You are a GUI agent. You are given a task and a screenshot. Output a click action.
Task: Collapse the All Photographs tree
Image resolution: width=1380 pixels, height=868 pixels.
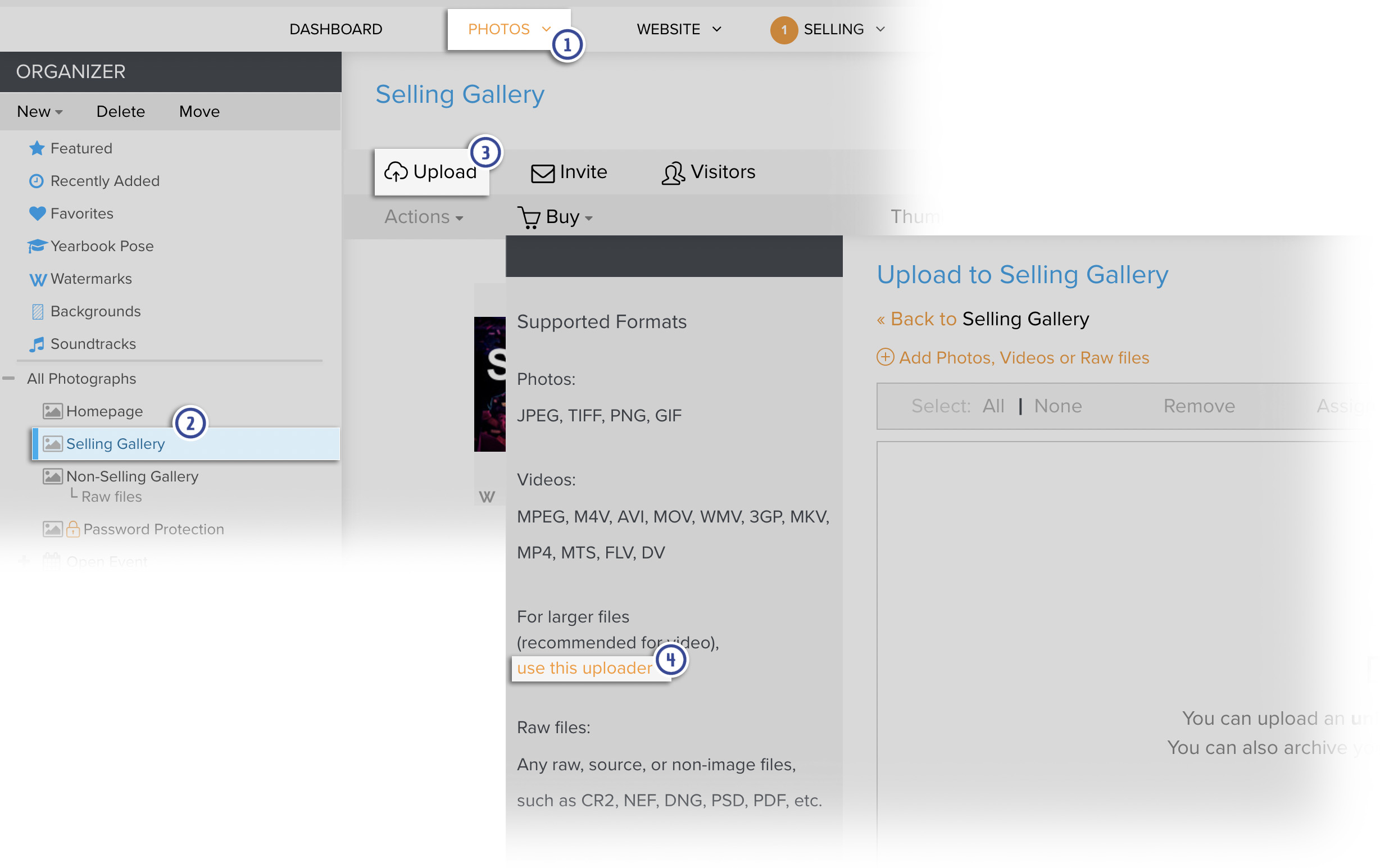click(x=8, y=379)
